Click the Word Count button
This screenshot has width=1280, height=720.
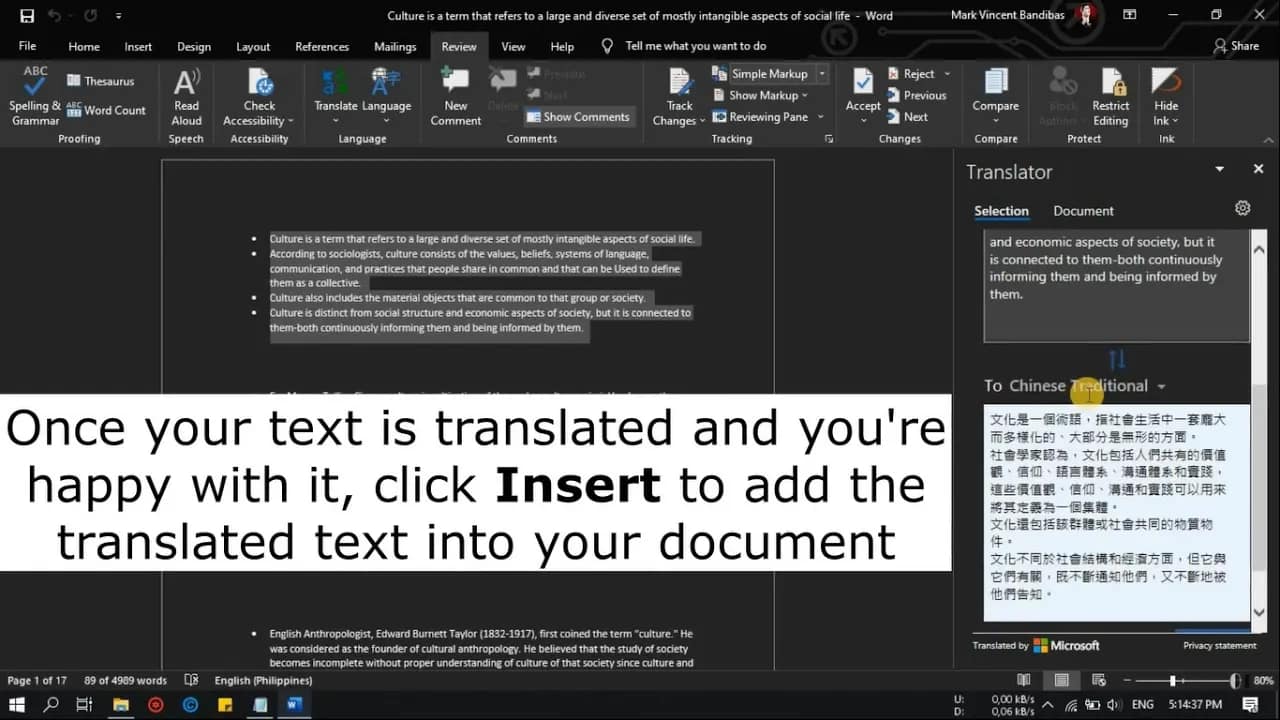click(106, 110)
